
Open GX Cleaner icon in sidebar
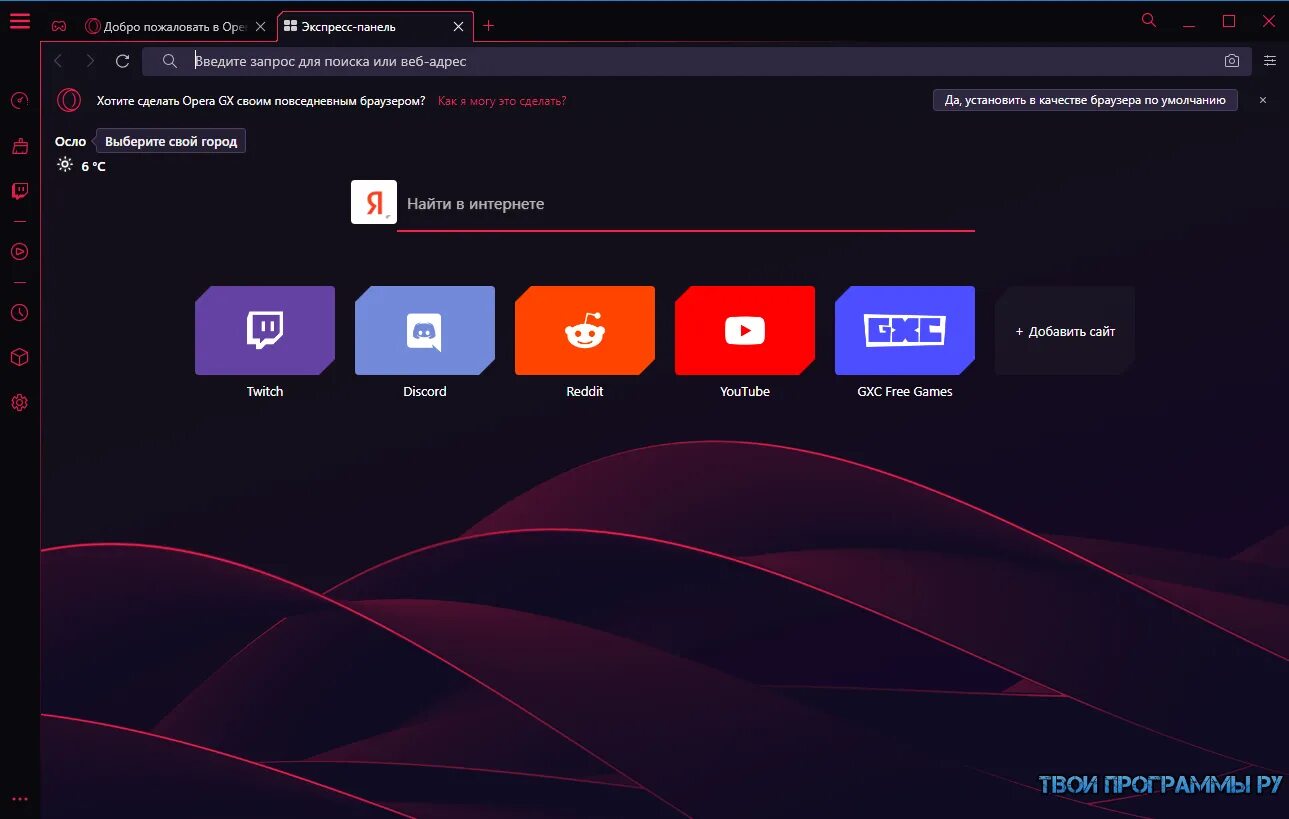click(19, 146)
